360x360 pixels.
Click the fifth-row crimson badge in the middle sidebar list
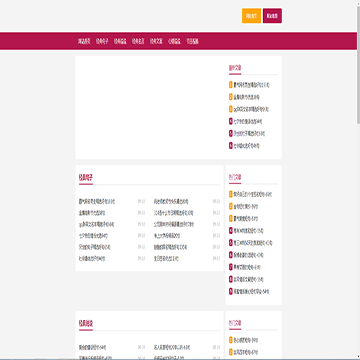[231, 243]
